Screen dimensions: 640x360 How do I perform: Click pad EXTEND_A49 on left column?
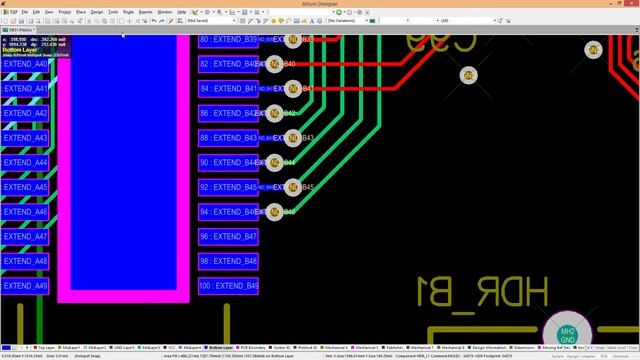(x=25, y=286)
